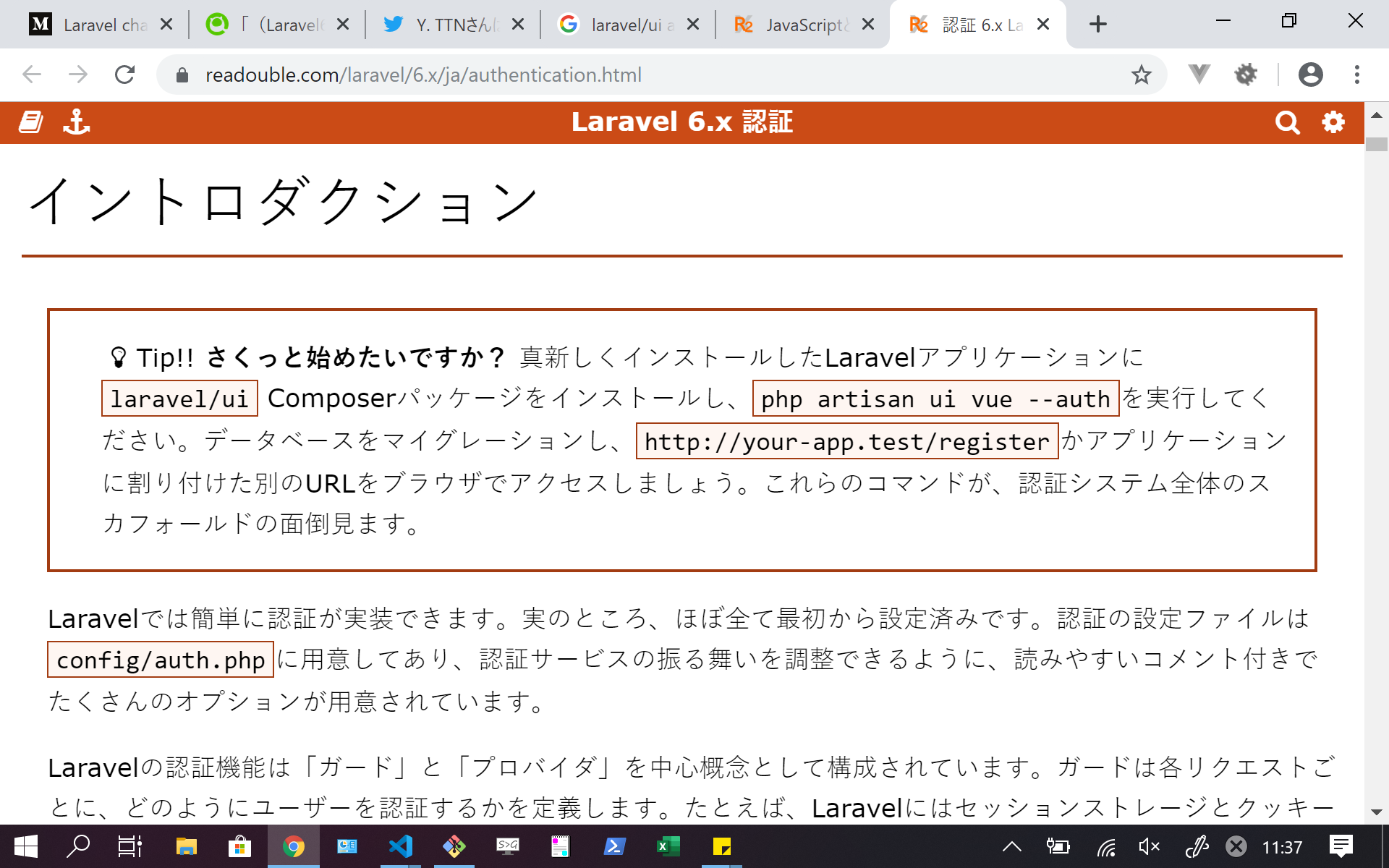Image resolution: width=1389 pixels, height=868 pixels.
Task: Open Sticky Notes from the taskbar
Action: pos(721,846)
